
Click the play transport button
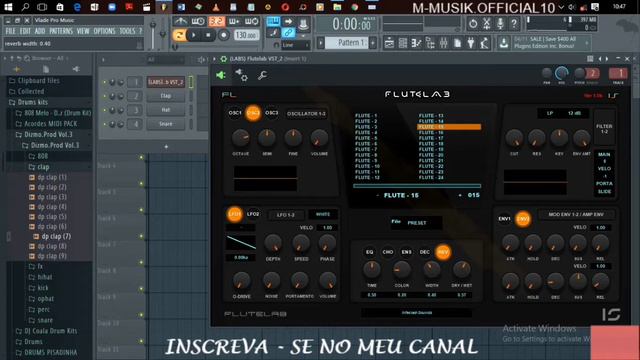[193, 35]
